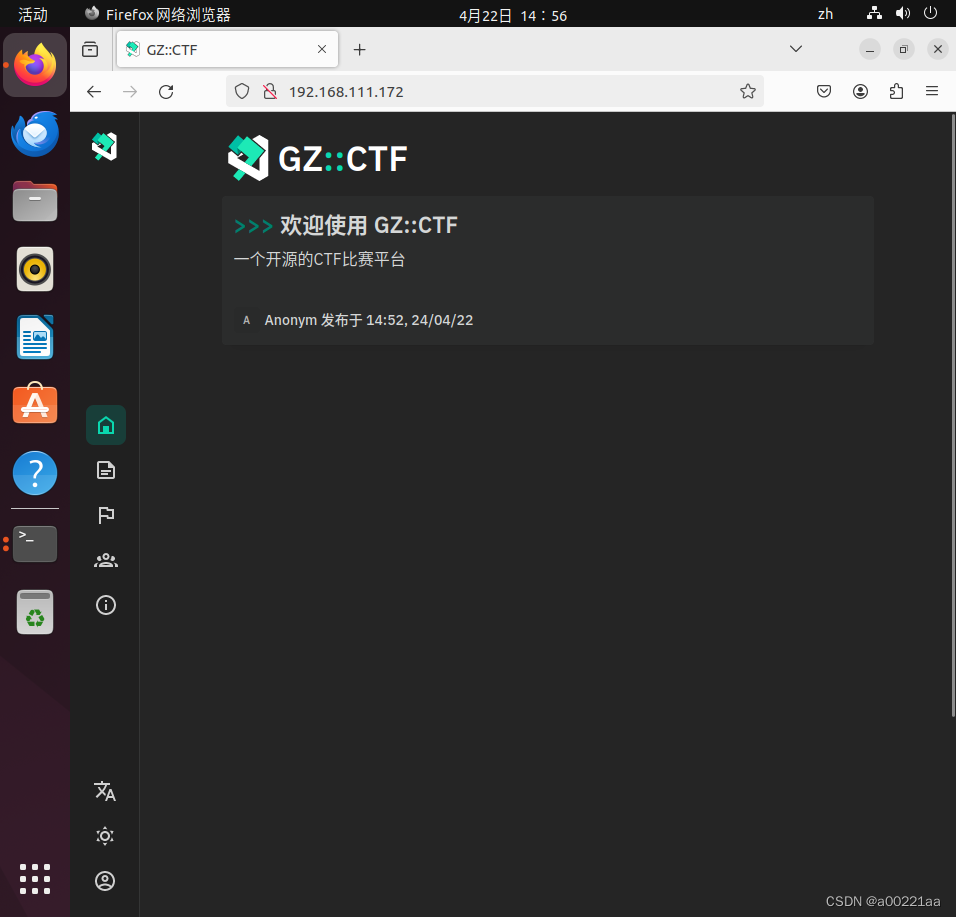Open the About page via the info icon

click(x=105, y=604)
